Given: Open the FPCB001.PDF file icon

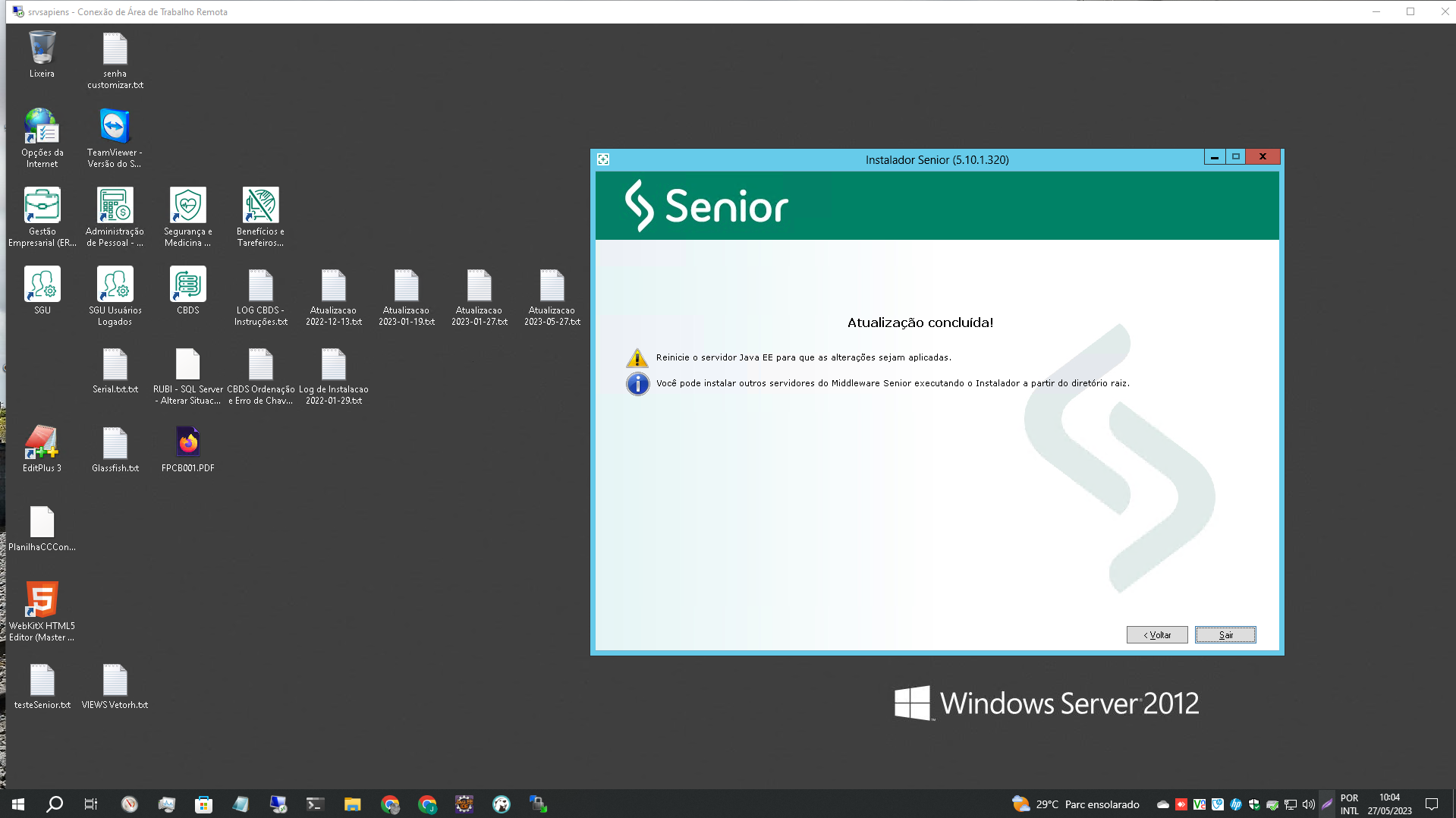Looking at the screenshot, I should point(188,448).
